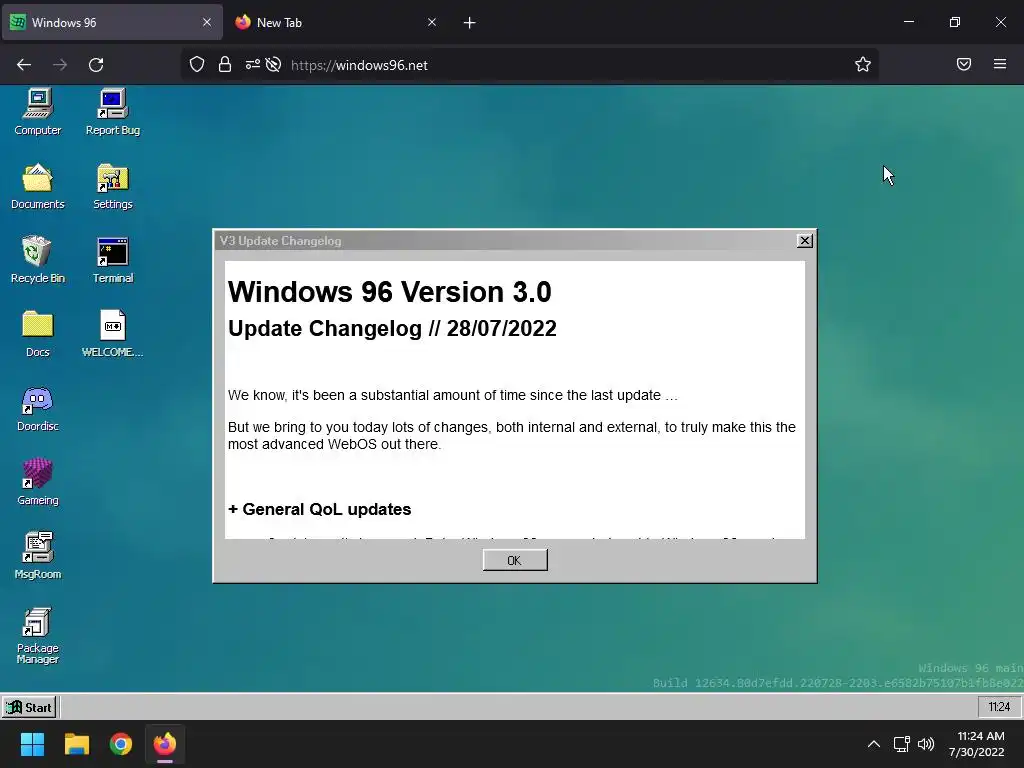The height and width of the screenshot is (768, 1024).
Task: Go back one page in browser
Action: click(x=24, y=65)
